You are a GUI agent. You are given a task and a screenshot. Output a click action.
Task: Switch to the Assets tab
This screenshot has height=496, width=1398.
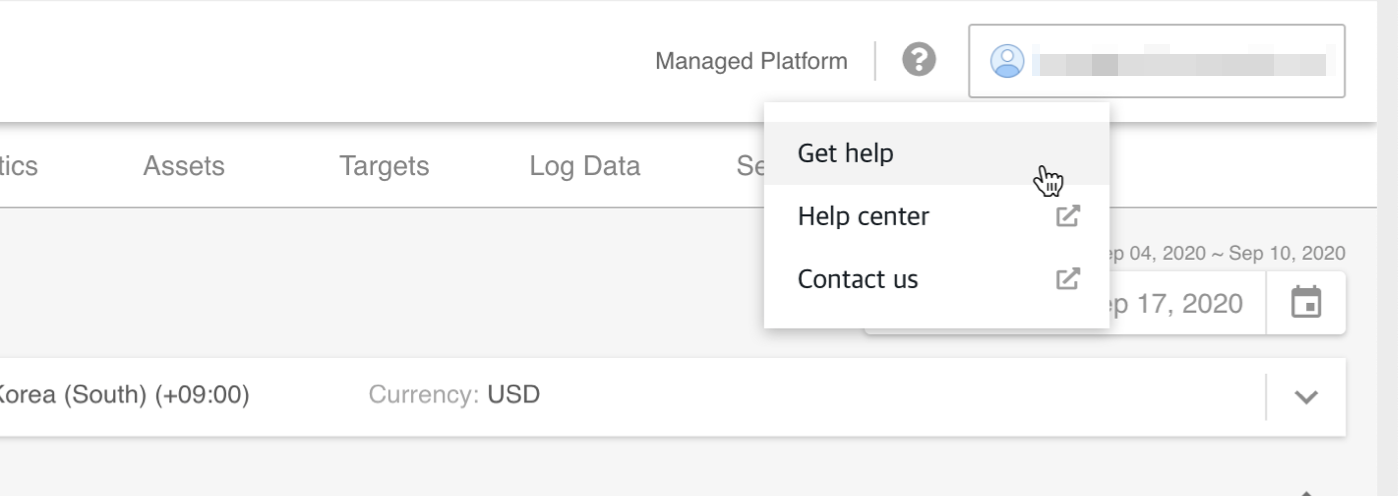(184, 166)
